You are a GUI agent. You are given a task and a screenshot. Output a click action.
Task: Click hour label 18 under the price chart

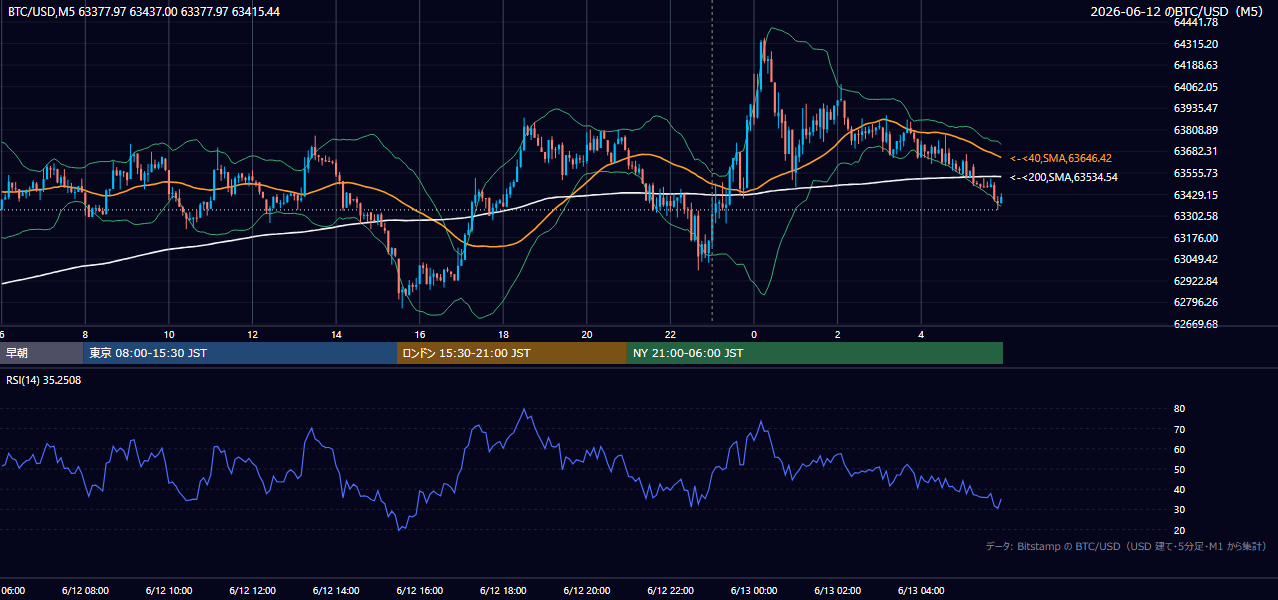pyautogui.click(x=503, y=335)
